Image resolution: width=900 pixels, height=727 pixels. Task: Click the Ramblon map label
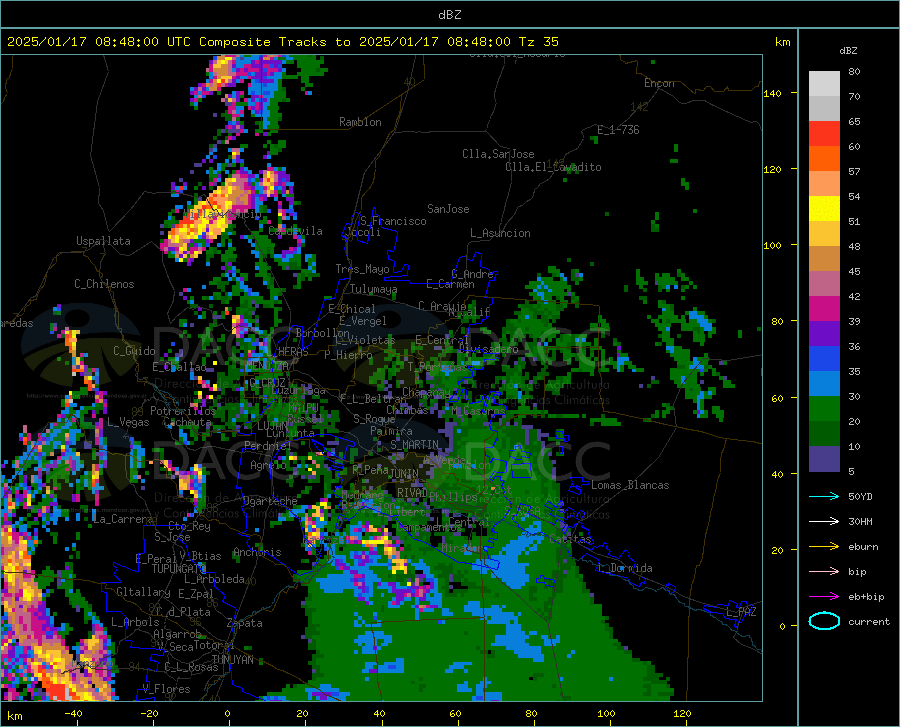pos(360,122)
